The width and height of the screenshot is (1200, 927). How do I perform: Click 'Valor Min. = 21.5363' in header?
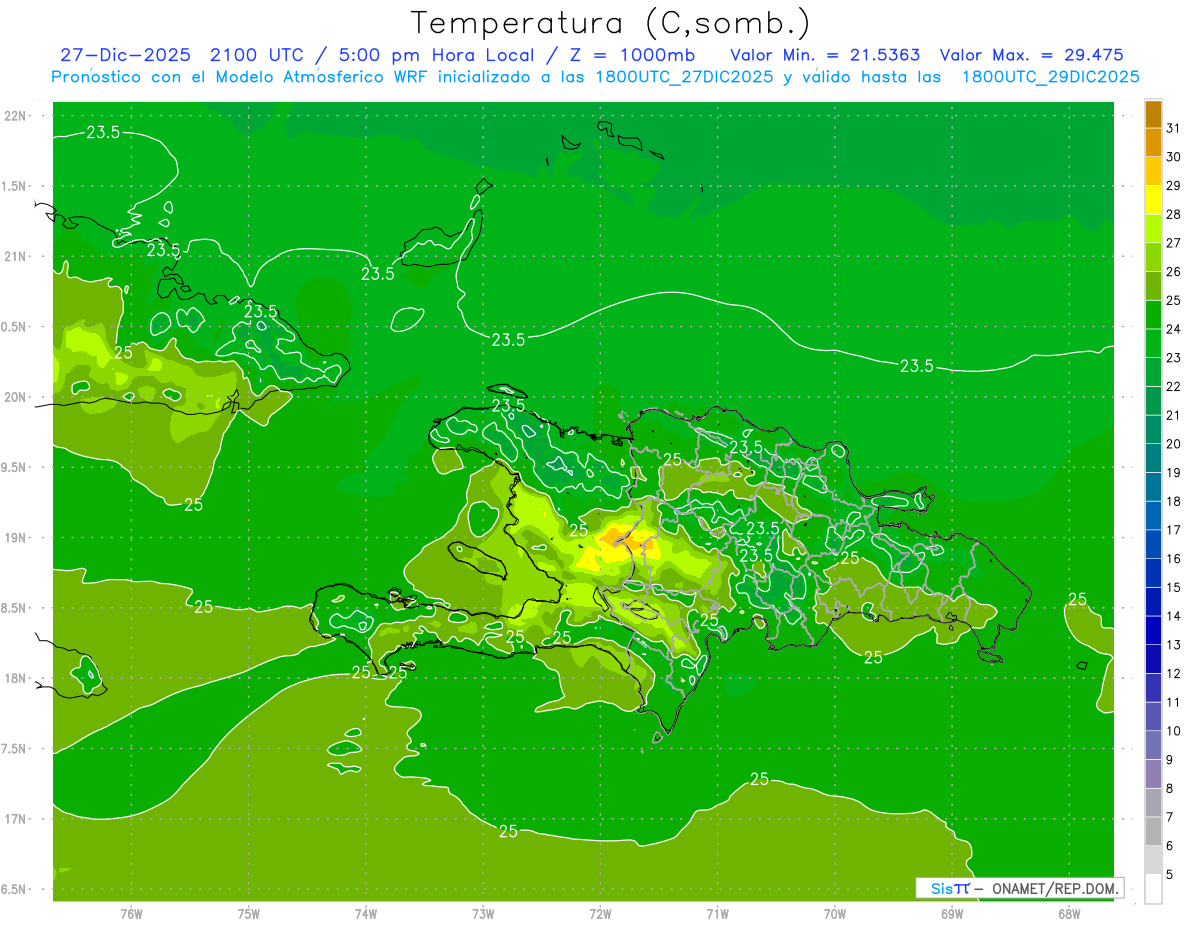click(x=825, y=55)
